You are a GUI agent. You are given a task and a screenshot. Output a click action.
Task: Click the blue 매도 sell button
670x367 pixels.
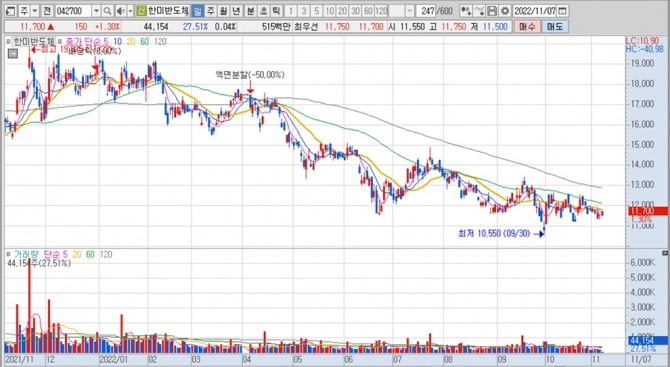(555, 27)
